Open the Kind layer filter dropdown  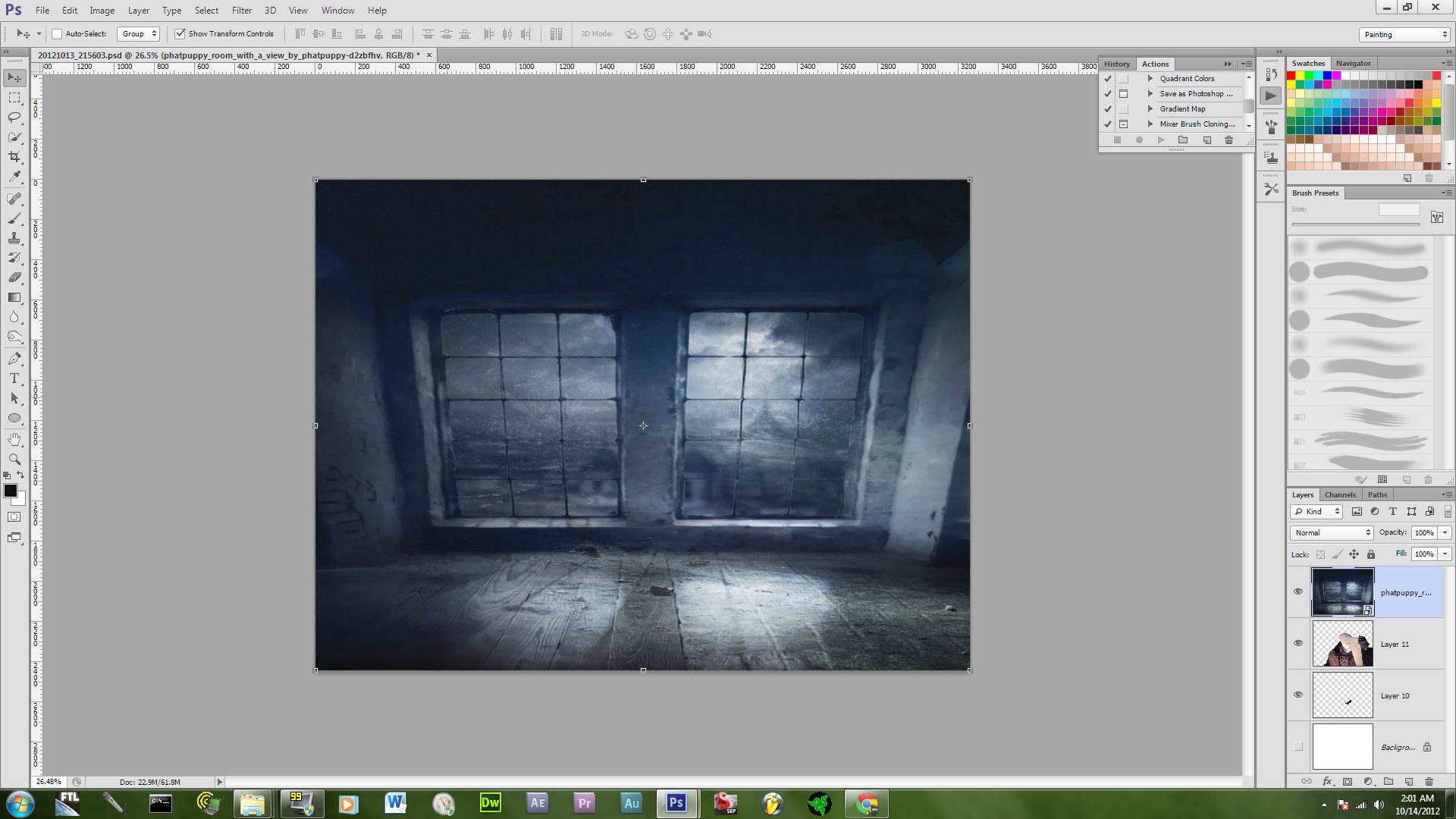coord(1316,512)
